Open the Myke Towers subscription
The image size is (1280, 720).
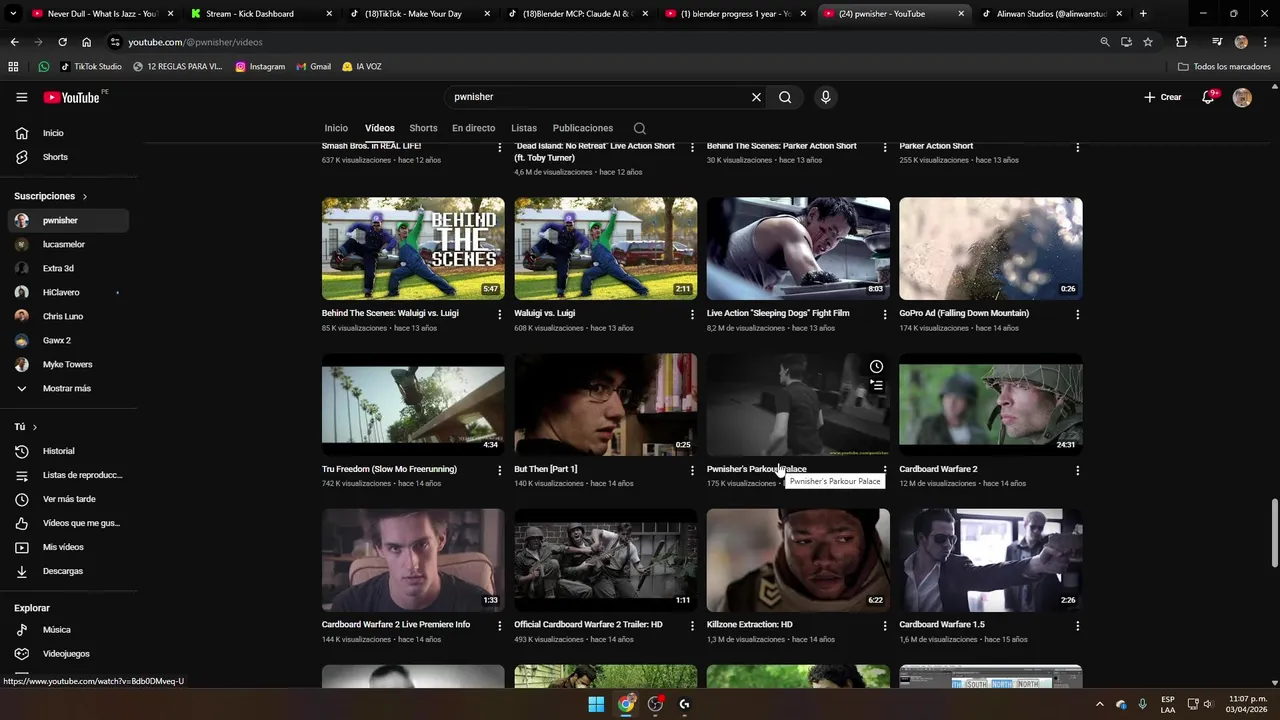coord(68,364)
